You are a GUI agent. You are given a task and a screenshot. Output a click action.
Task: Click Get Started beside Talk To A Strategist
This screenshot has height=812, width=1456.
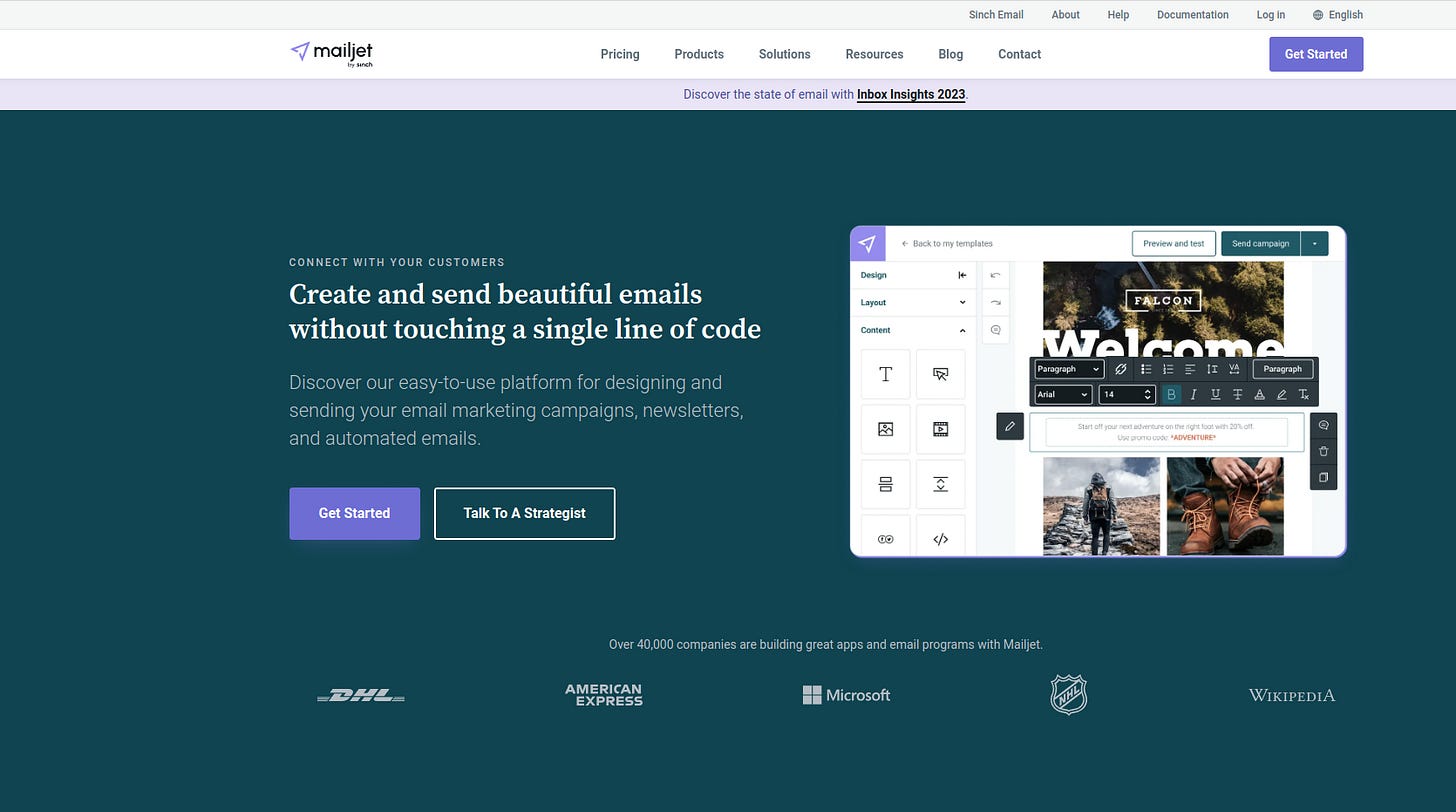pos(355,513)
